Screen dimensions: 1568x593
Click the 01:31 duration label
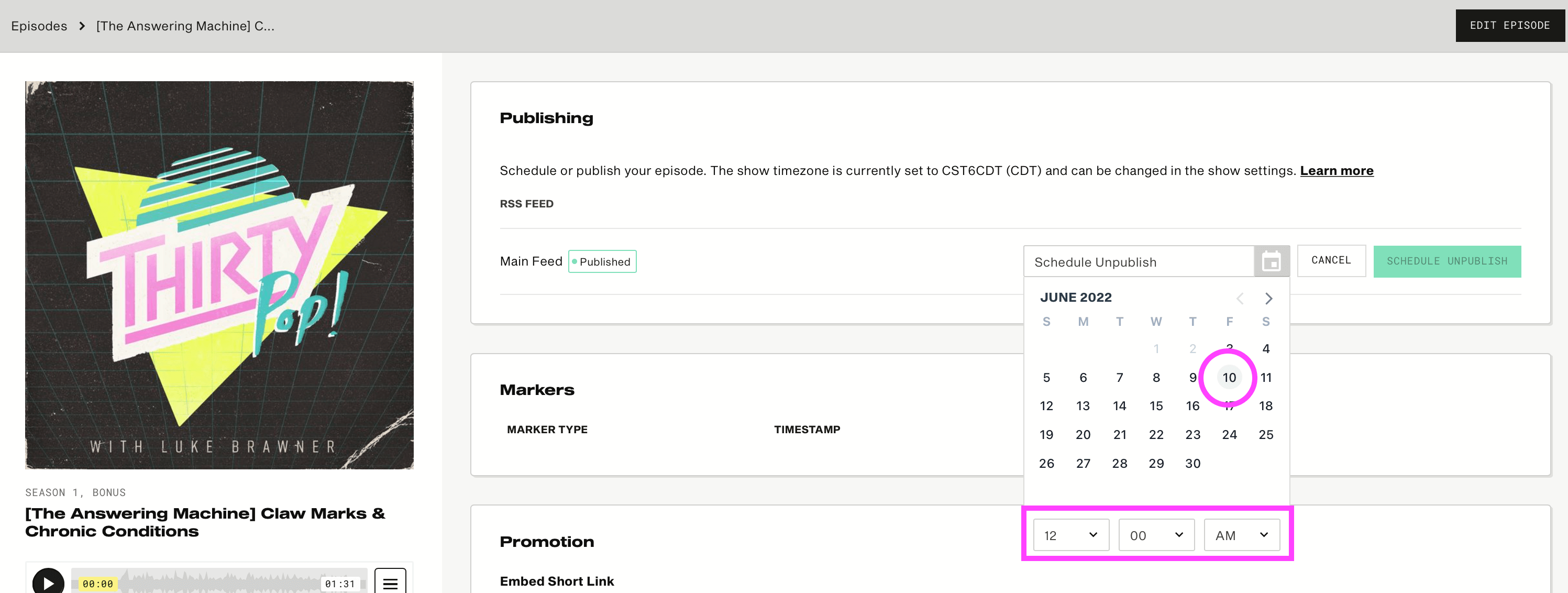pos(340,584)
